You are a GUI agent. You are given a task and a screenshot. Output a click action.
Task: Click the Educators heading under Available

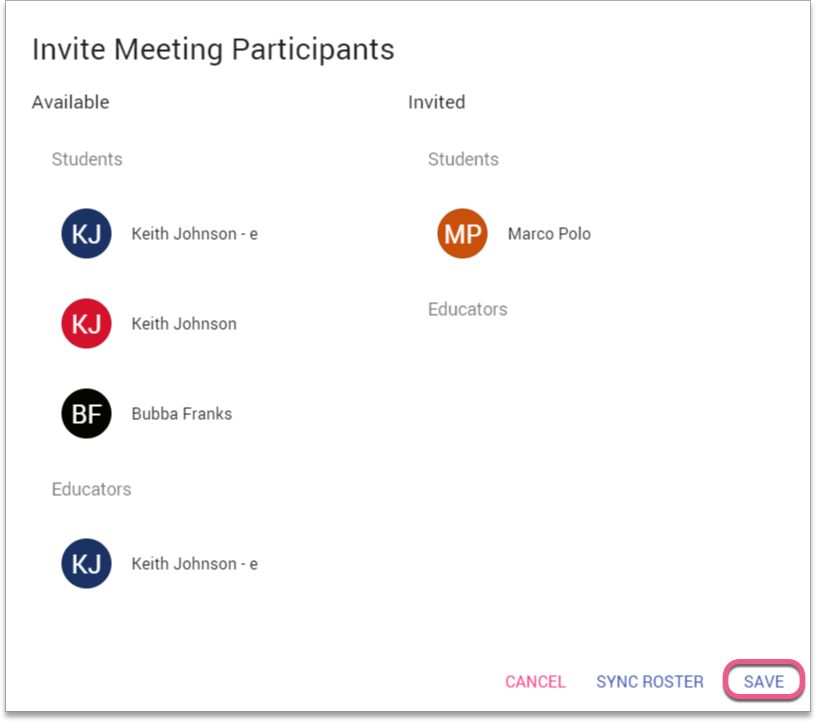point(91,489)
